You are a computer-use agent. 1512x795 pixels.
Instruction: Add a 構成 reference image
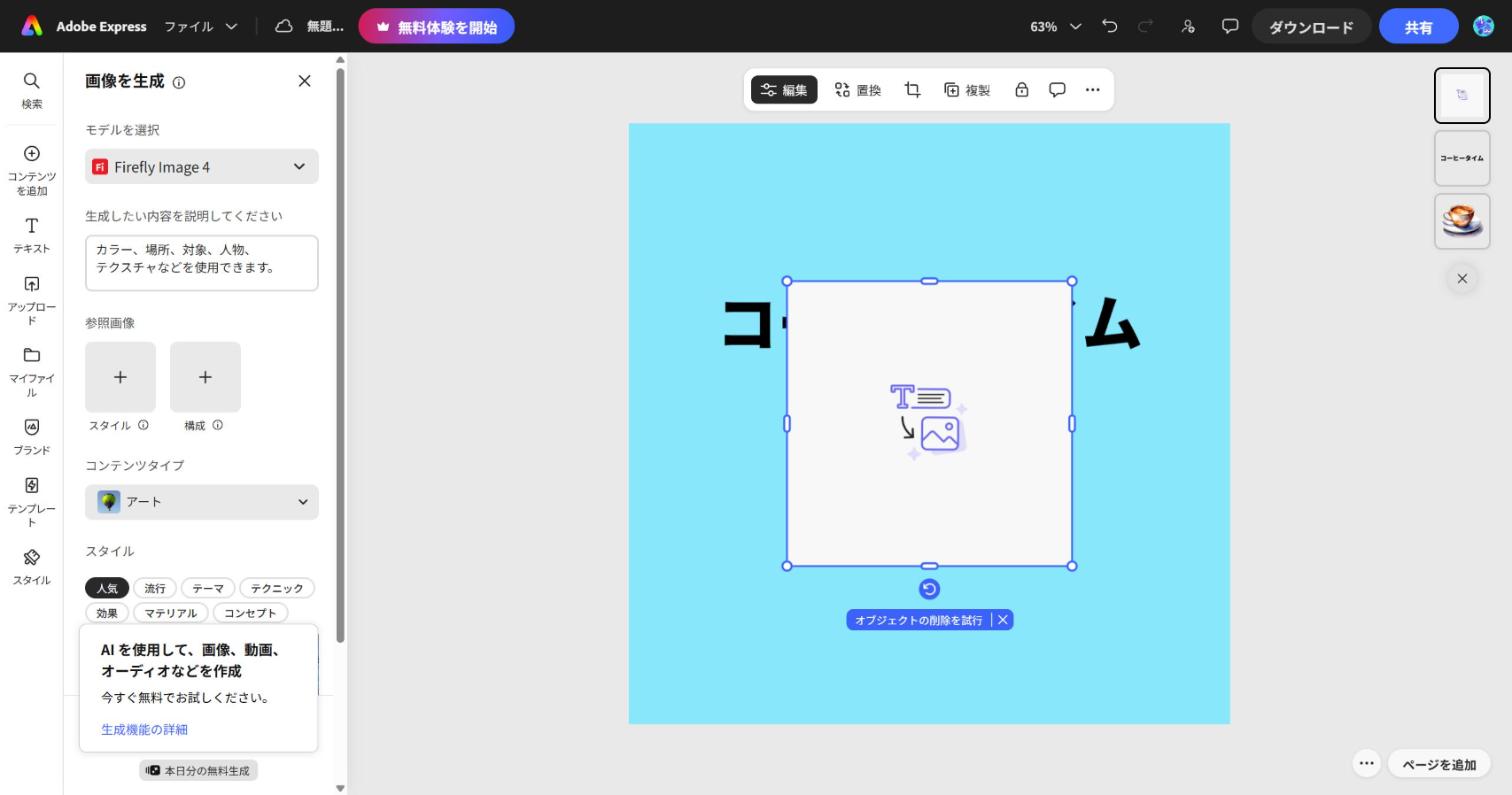coord(205,377)
